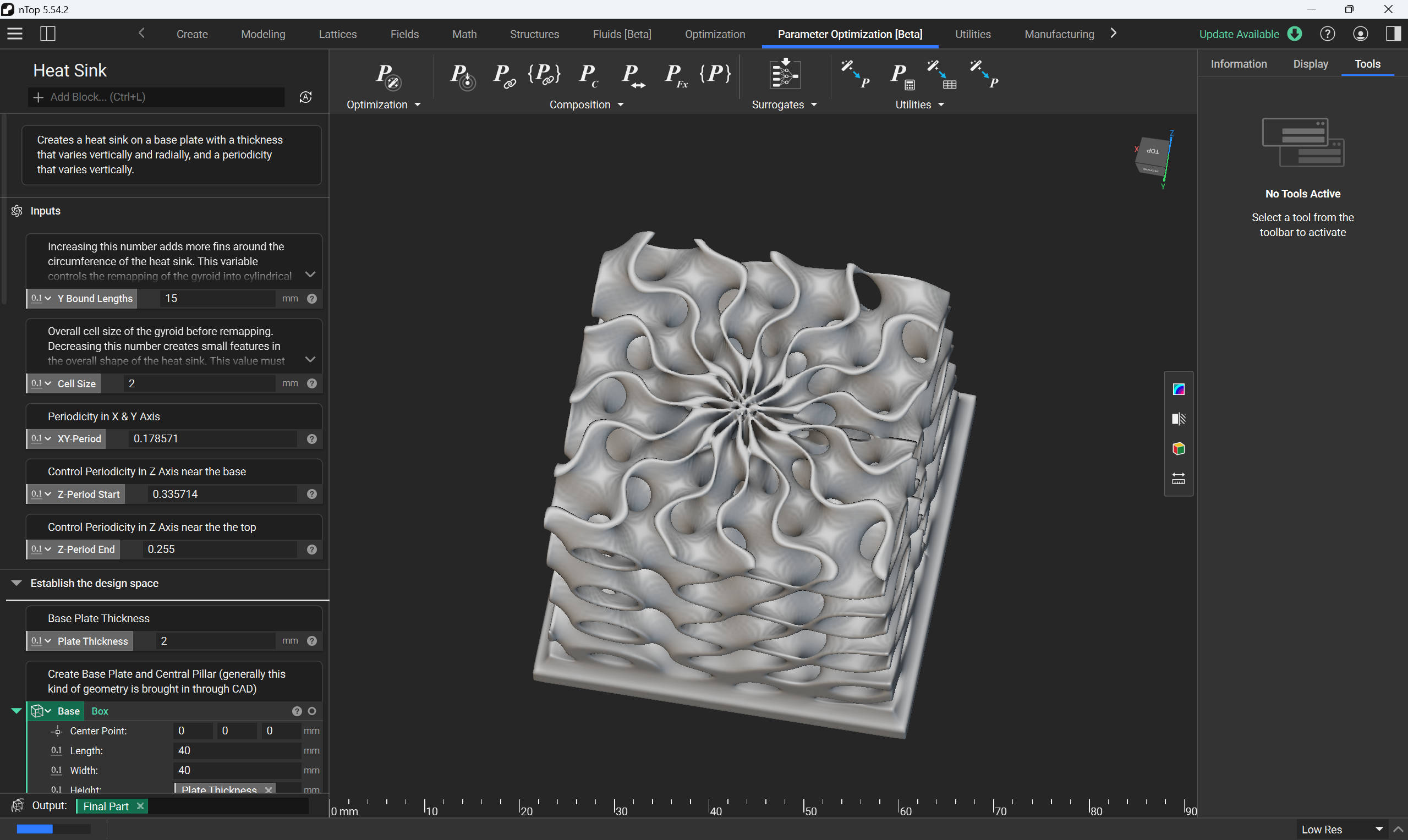The height and width of the screenshot is (840, 1408).
Task: Toggle the left notebook panel layout icon
Action: (48, 34)
